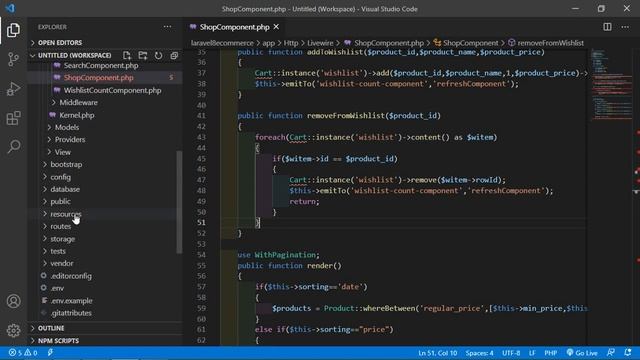
Task: Click the lightning bolt status bar icon
Action: (50, 353)
